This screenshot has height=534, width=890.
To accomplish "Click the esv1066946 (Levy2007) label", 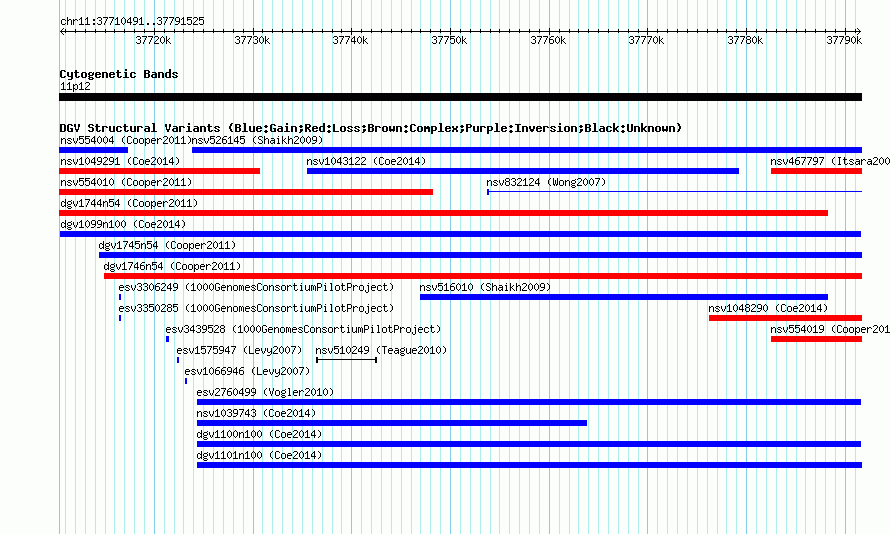I will click(x=247, y=371).
